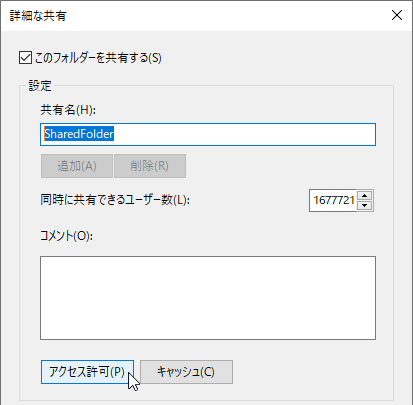The height and width of the screenshot is (405, 413).
Task: Click empty area right of SharedFolder text
Action: click(245, 134)
